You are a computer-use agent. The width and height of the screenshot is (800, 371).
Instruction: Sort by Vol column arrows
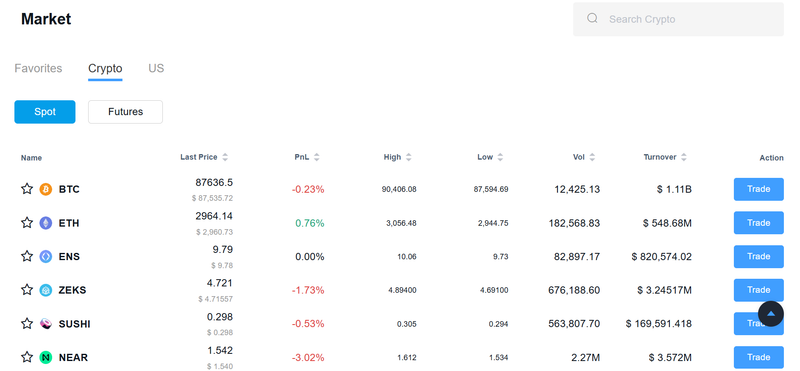click(x=592, y=157)
